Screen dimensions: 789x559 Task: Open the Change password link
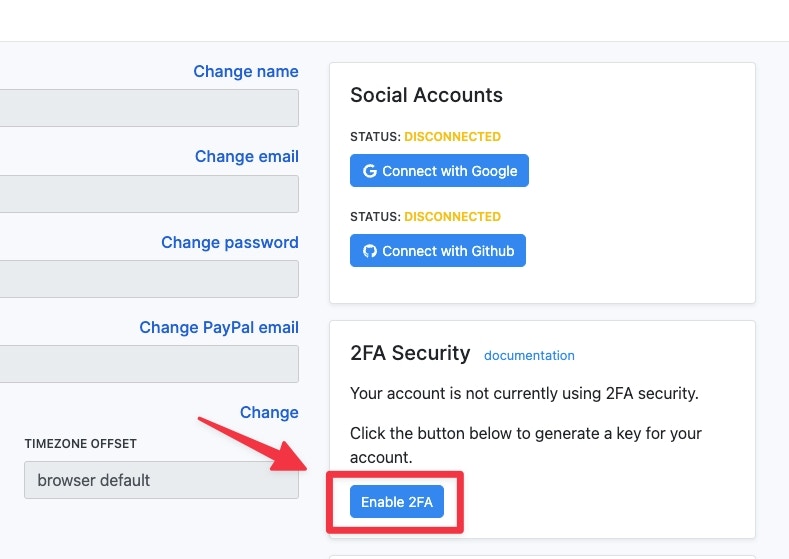(x=229, y=243)
